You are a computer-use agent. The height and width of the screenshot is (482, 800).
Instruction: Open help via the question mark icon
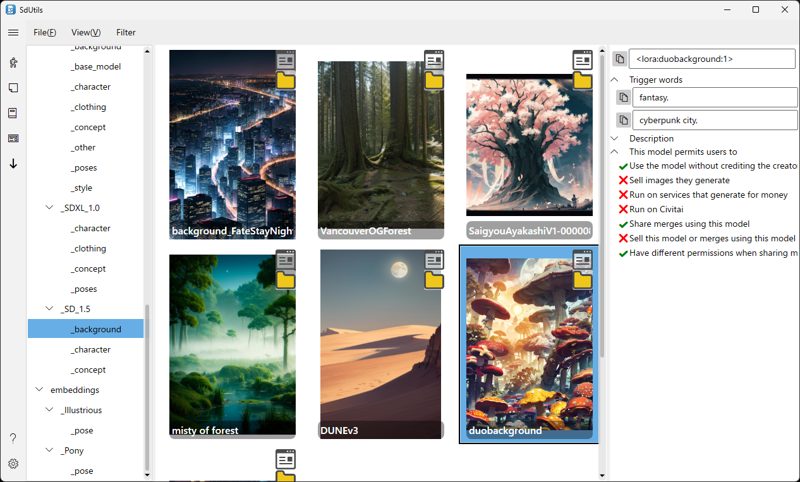point(13,438)
